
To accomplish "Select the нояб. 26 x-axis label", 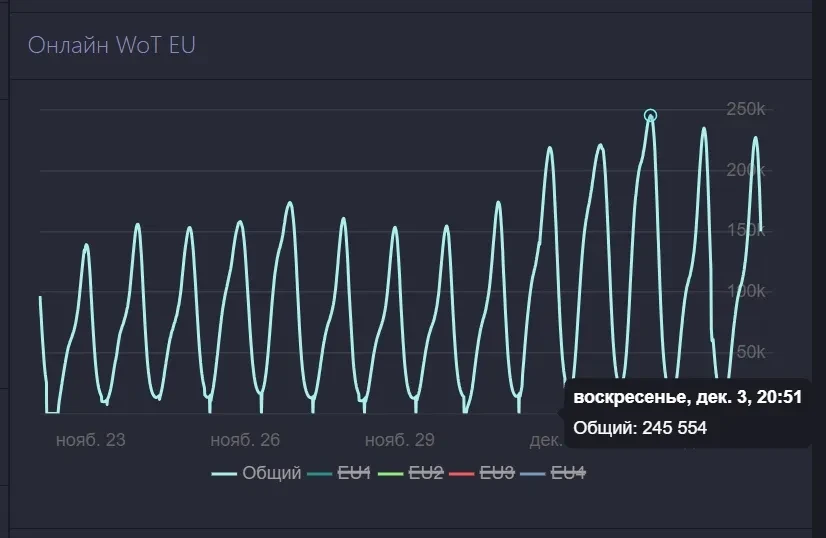I will coord(245,439).
